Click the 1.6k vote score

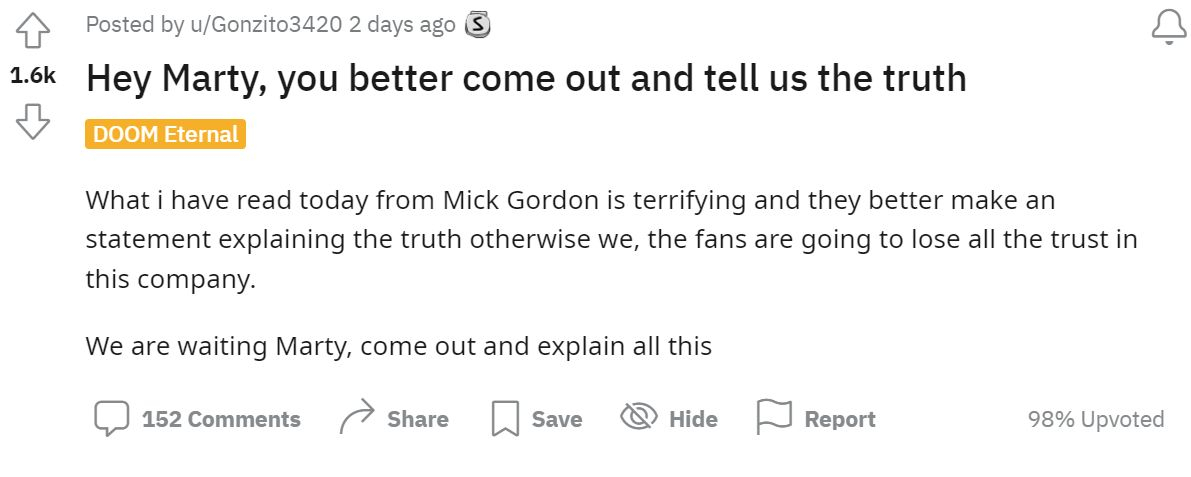[x=33, y=77]
